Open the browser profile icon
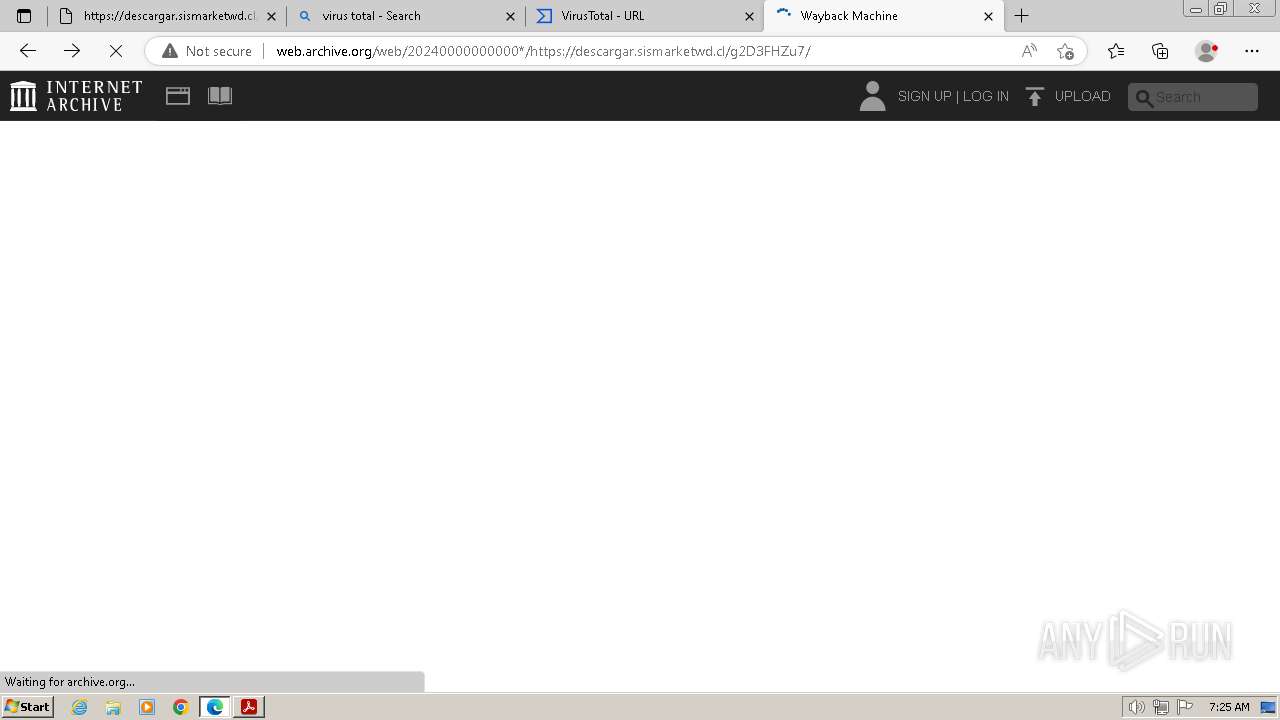 [x=1206, y=51]
